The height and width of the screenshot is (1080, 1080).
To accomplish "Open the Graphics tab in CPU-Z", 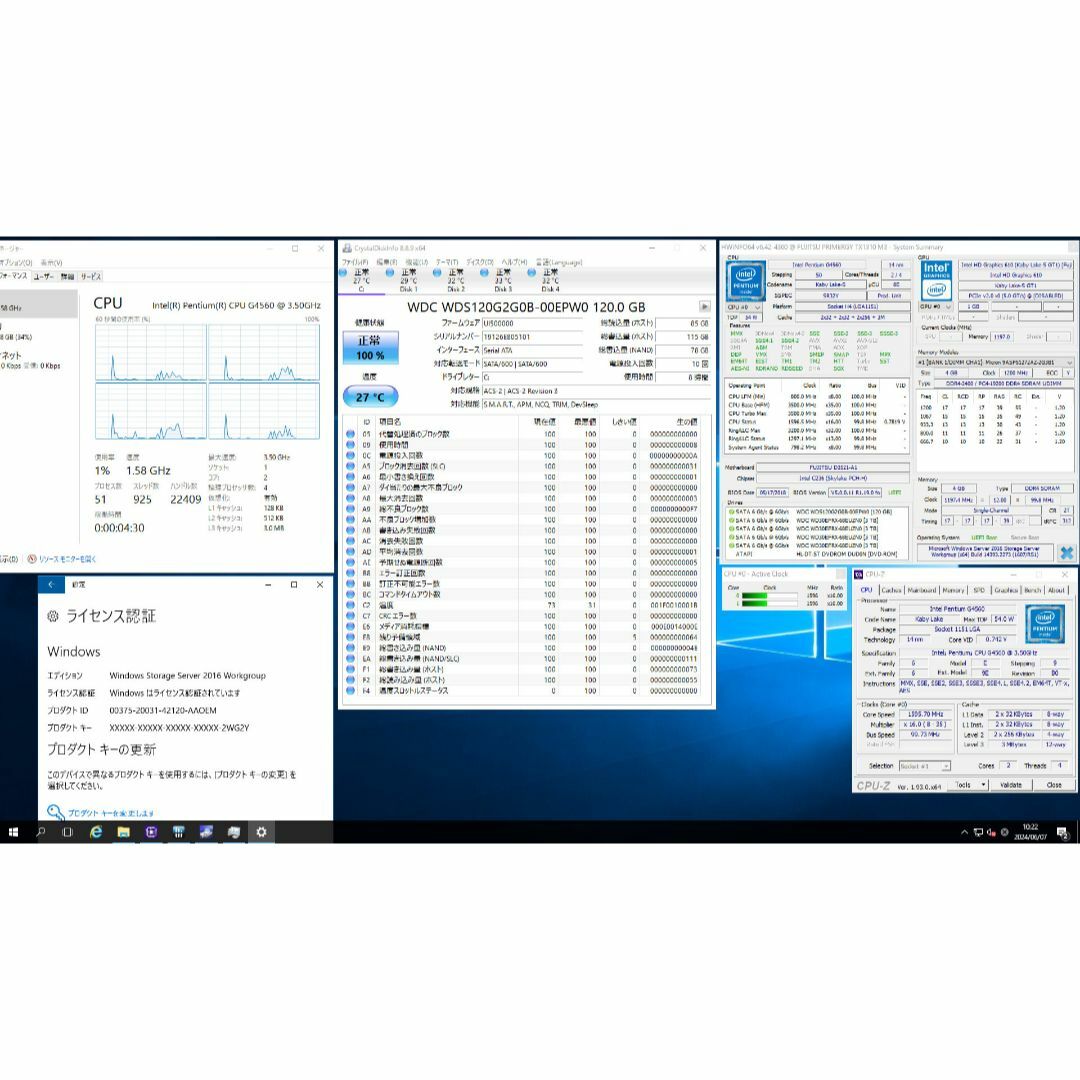I will 1006,590.
